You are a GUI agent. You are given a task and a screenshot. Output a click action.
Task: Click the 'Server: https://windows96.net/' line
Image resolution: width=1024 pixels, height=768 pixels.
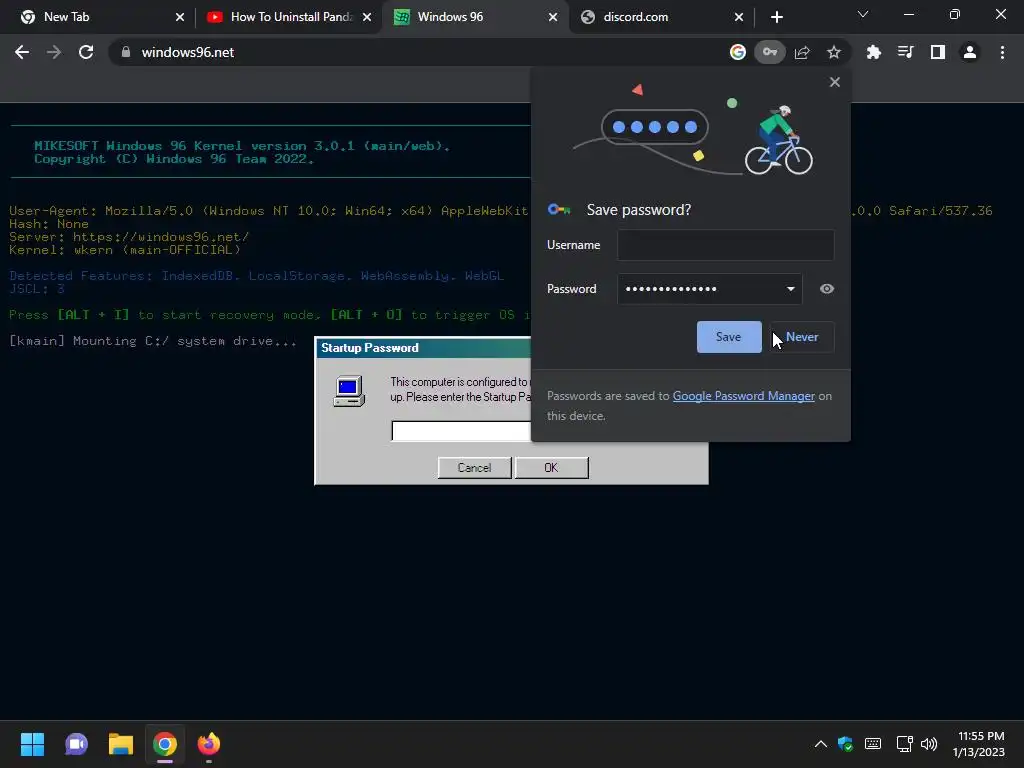click(x=129, y=236)
